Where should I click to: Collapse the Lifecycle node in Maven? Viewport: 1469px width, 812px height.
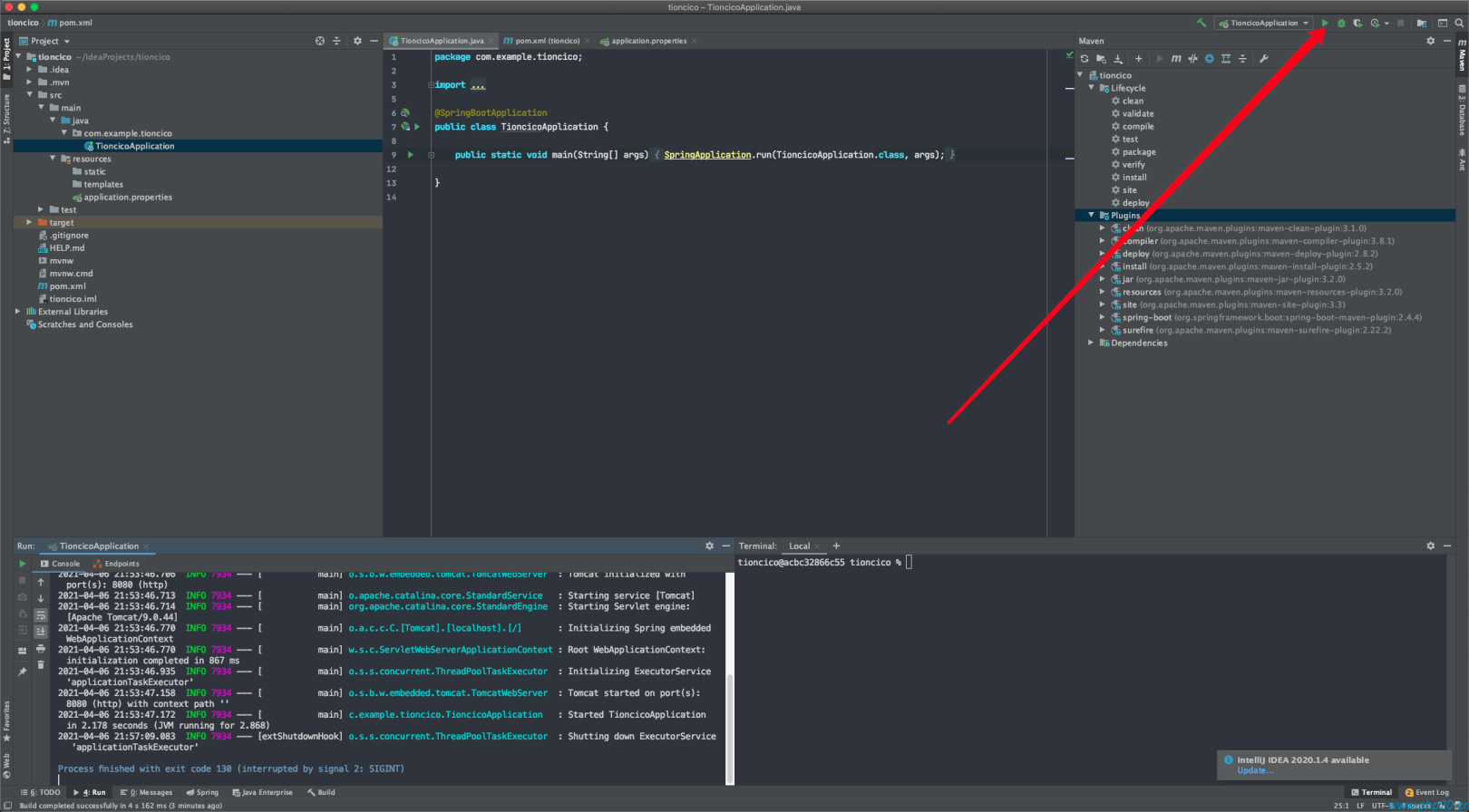click(x=1091, y=88)
